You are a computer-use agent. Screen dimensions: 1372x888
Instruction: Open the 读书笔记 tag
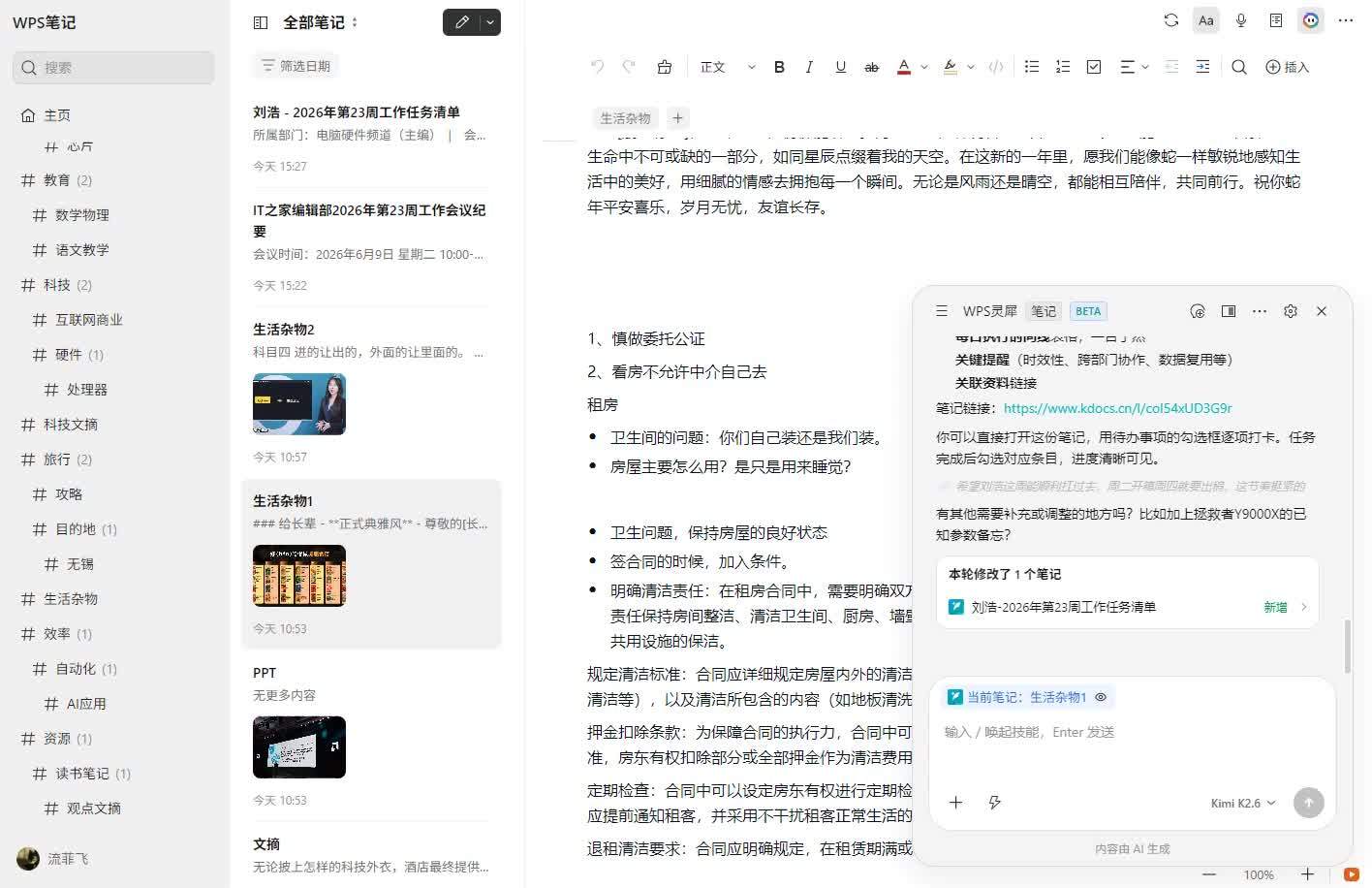click(x=81, y=774)
